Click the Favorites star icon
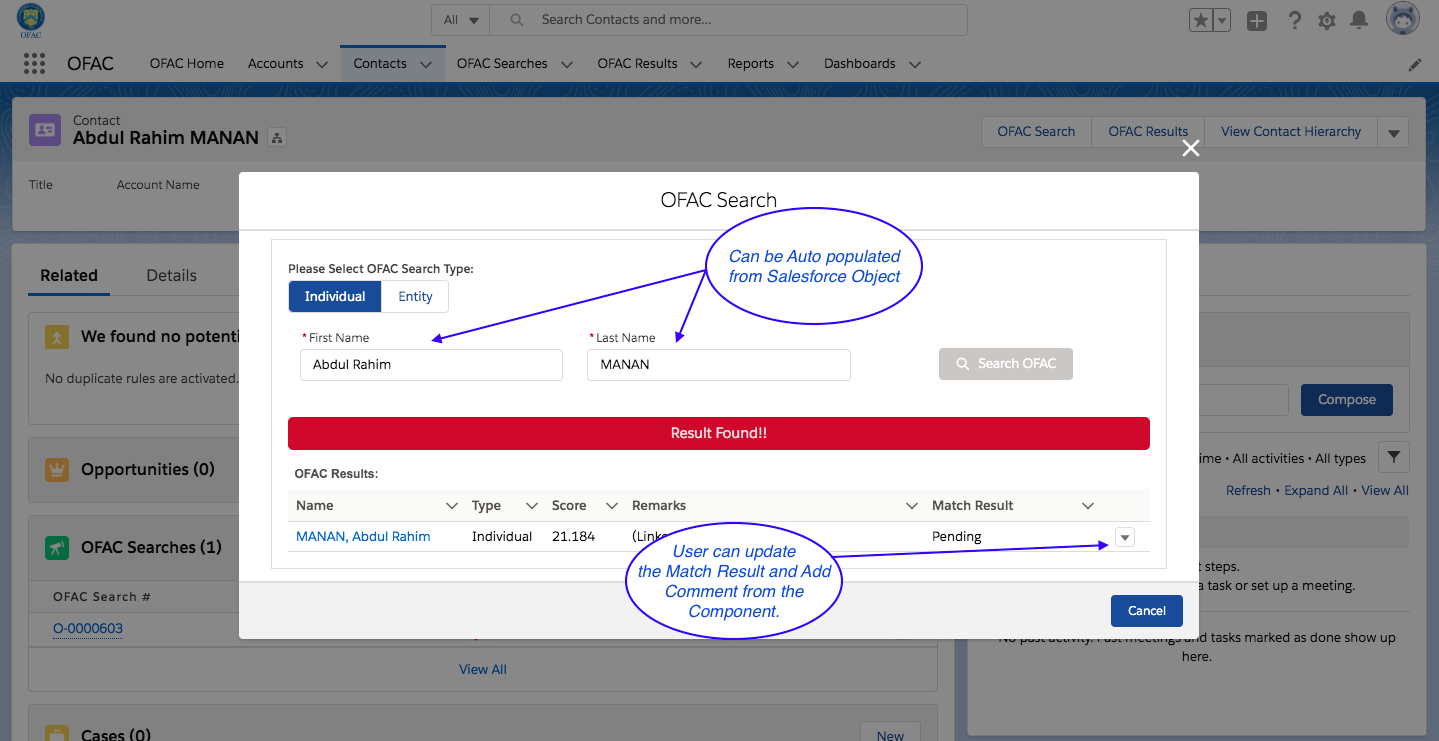Screen dimensions: 1439x741 pos(1200,20)
